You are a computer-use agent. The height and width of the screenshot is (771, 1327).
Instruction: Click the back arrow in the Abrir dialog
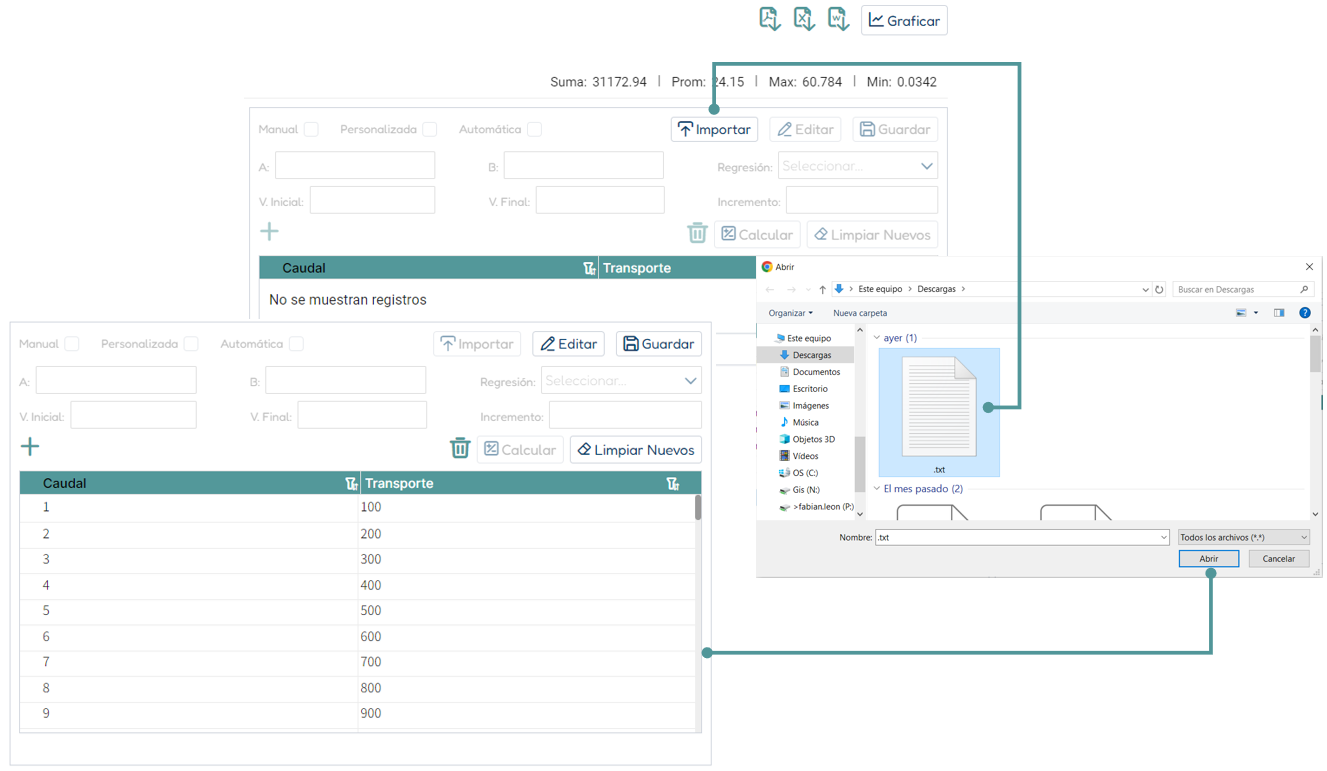770,289
